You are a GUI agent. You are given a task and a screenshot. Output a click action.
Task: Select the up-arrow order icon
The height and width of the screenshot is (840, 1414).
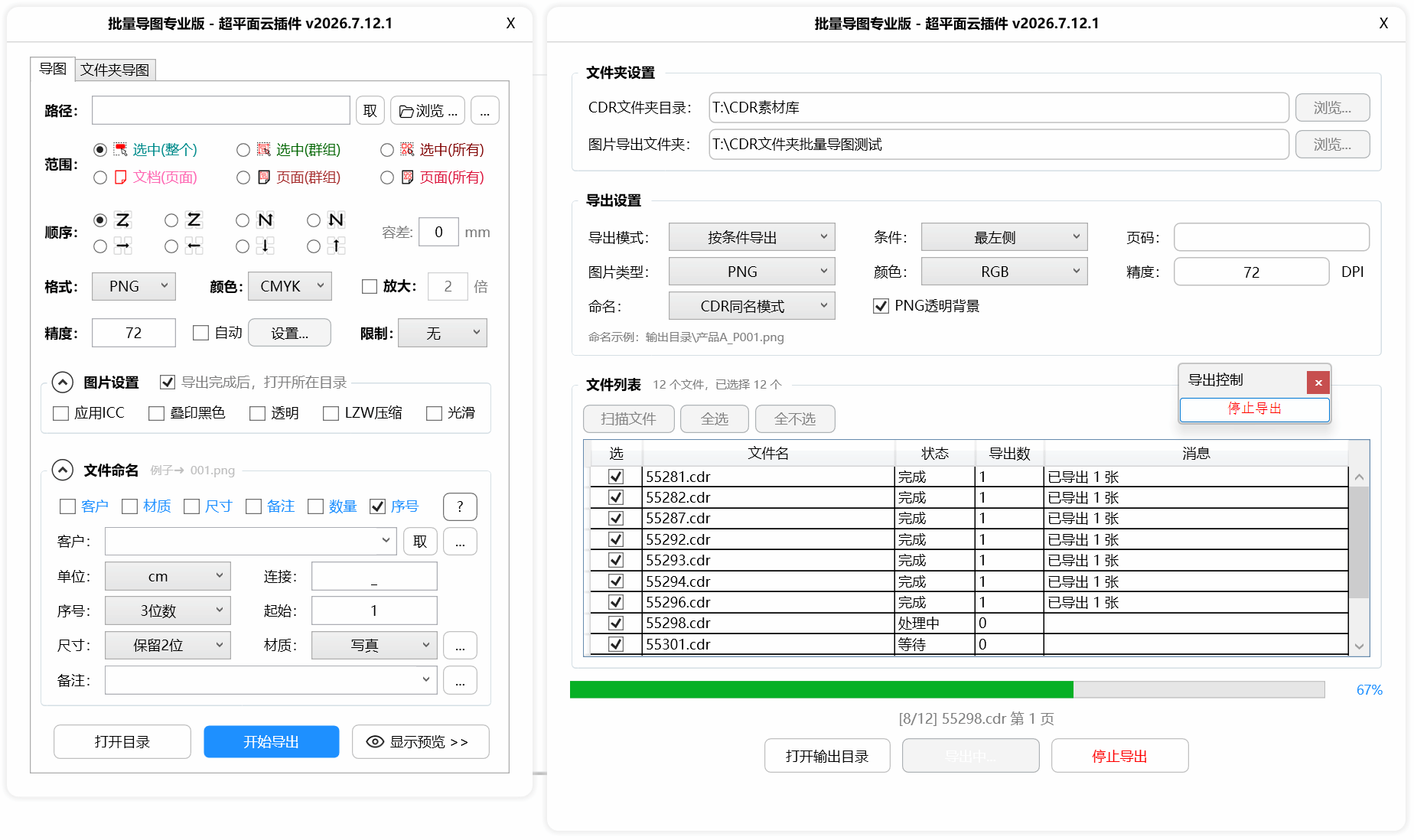[x=337, y=246]
